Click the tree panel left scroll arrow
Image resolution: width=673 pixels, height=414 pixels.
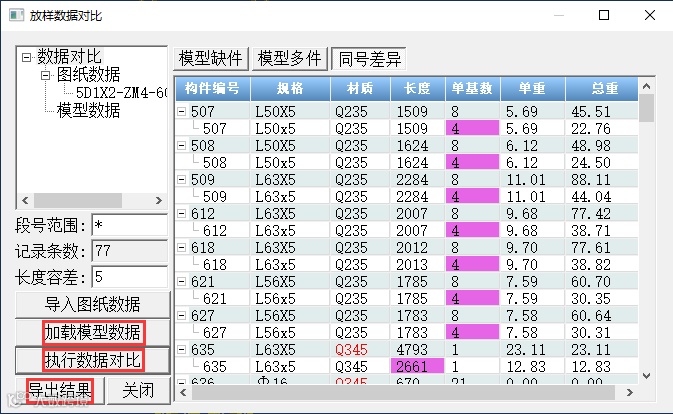pos(25,200)
